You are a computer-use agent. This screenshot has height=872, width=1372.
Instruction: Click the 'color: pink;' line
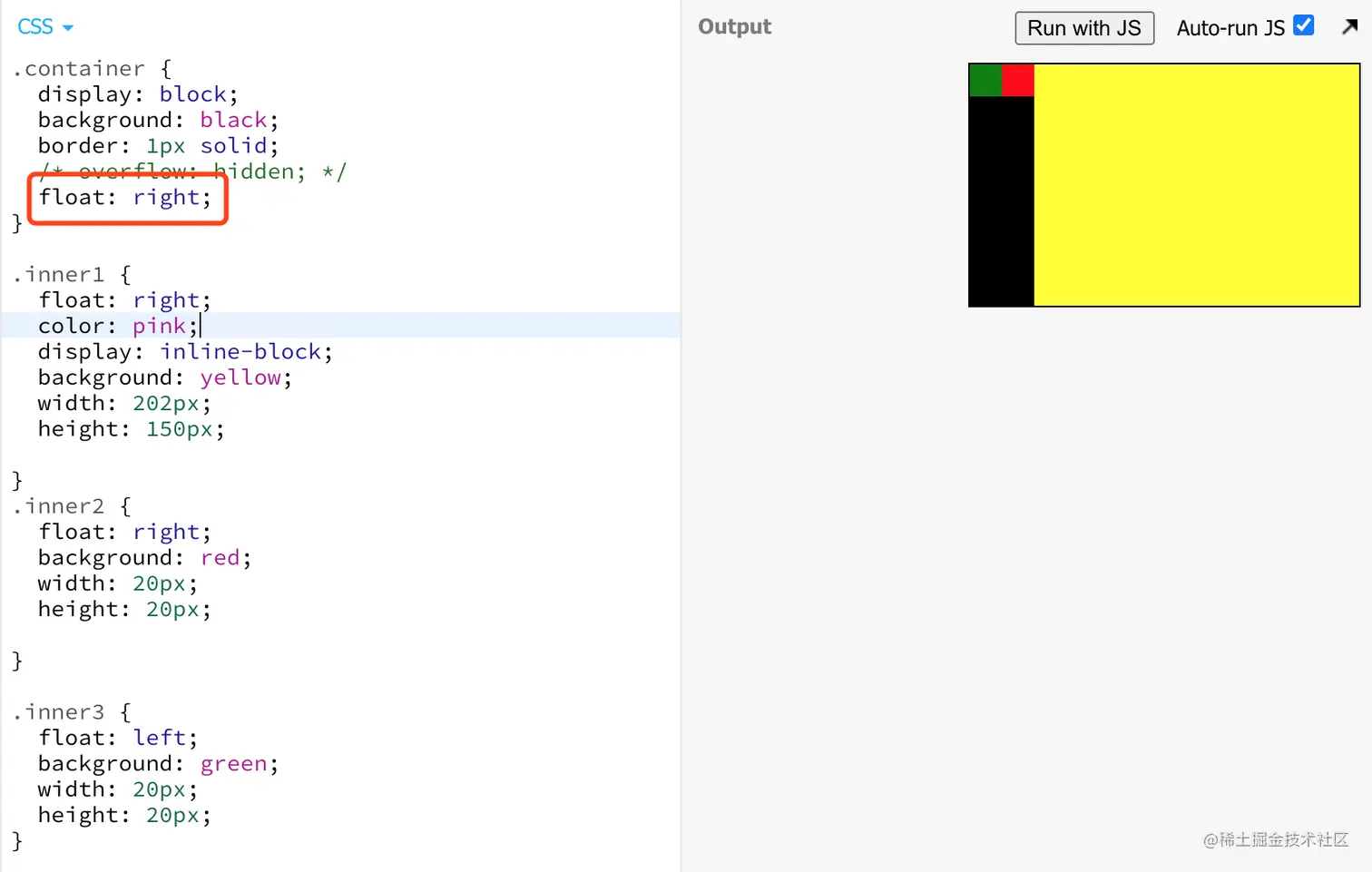(x=118, y=326)
